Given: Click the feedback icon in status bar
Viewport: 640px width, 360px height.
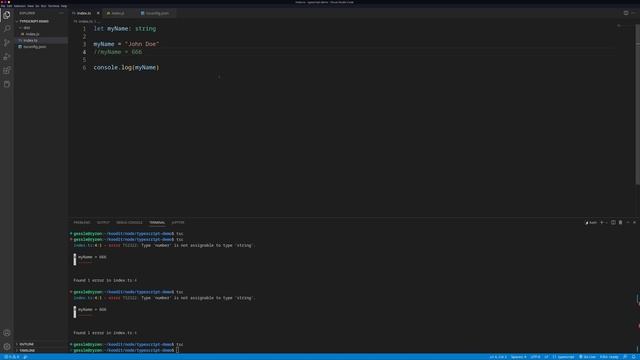Looking at the screenshot, I should (x=625, y=357).
